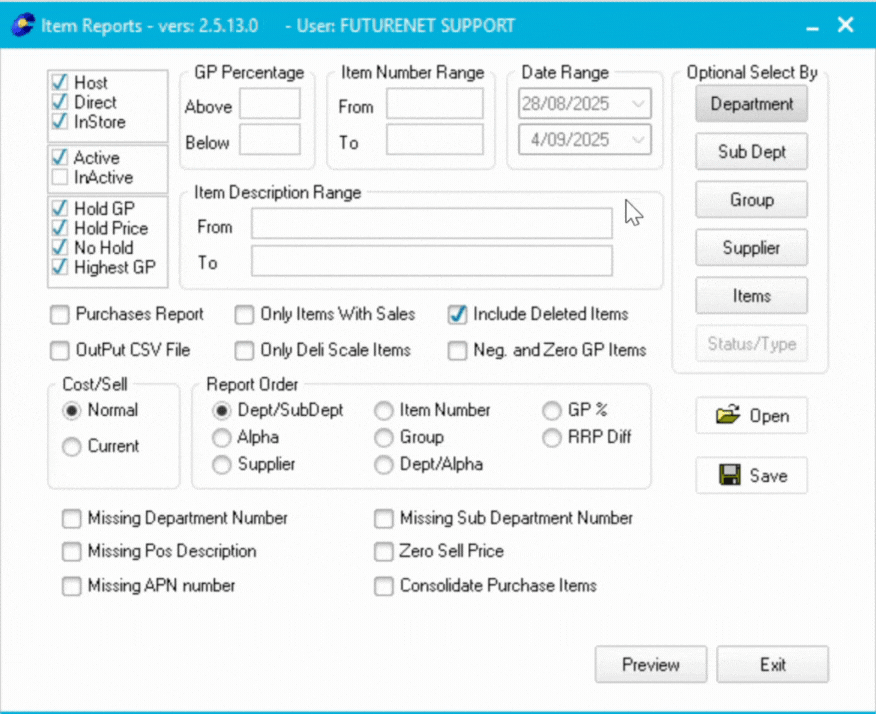Image resolution: width=876 pixels, height=714 pixels.
Task: Select the Alpha report order option
Action: [x=221, y=437]
